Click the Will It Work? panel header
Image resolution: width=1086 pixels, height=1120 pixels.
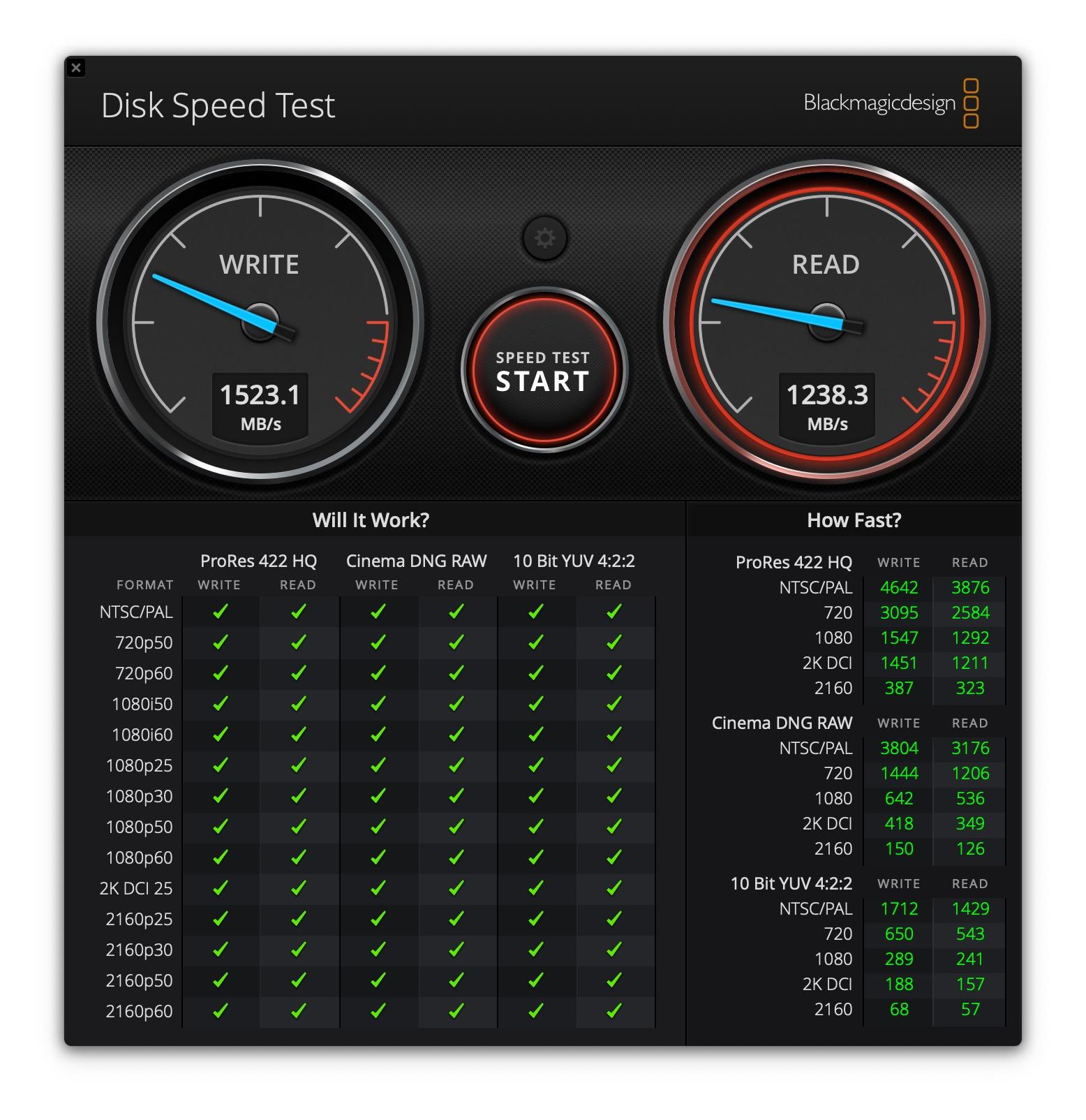pyautogui.click(x=371, y=520)
